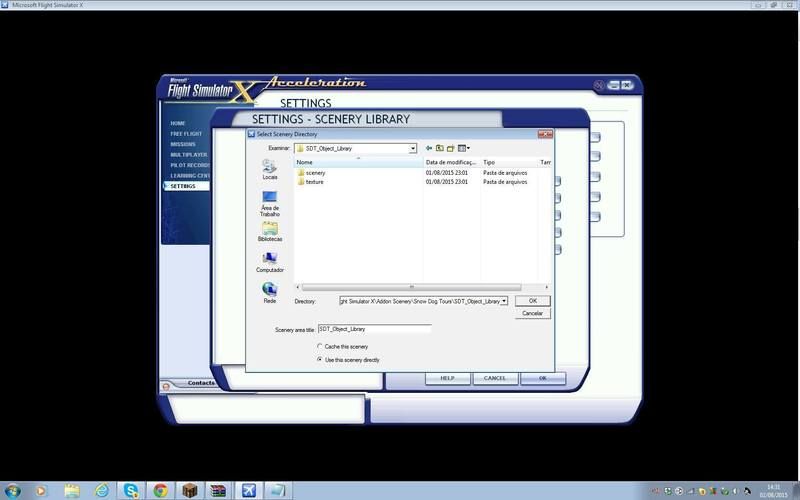The height and width of the screenshot is (500, 800).
Task: Switch to Flight Simulator taskbar icon
Action: (248, 491)
